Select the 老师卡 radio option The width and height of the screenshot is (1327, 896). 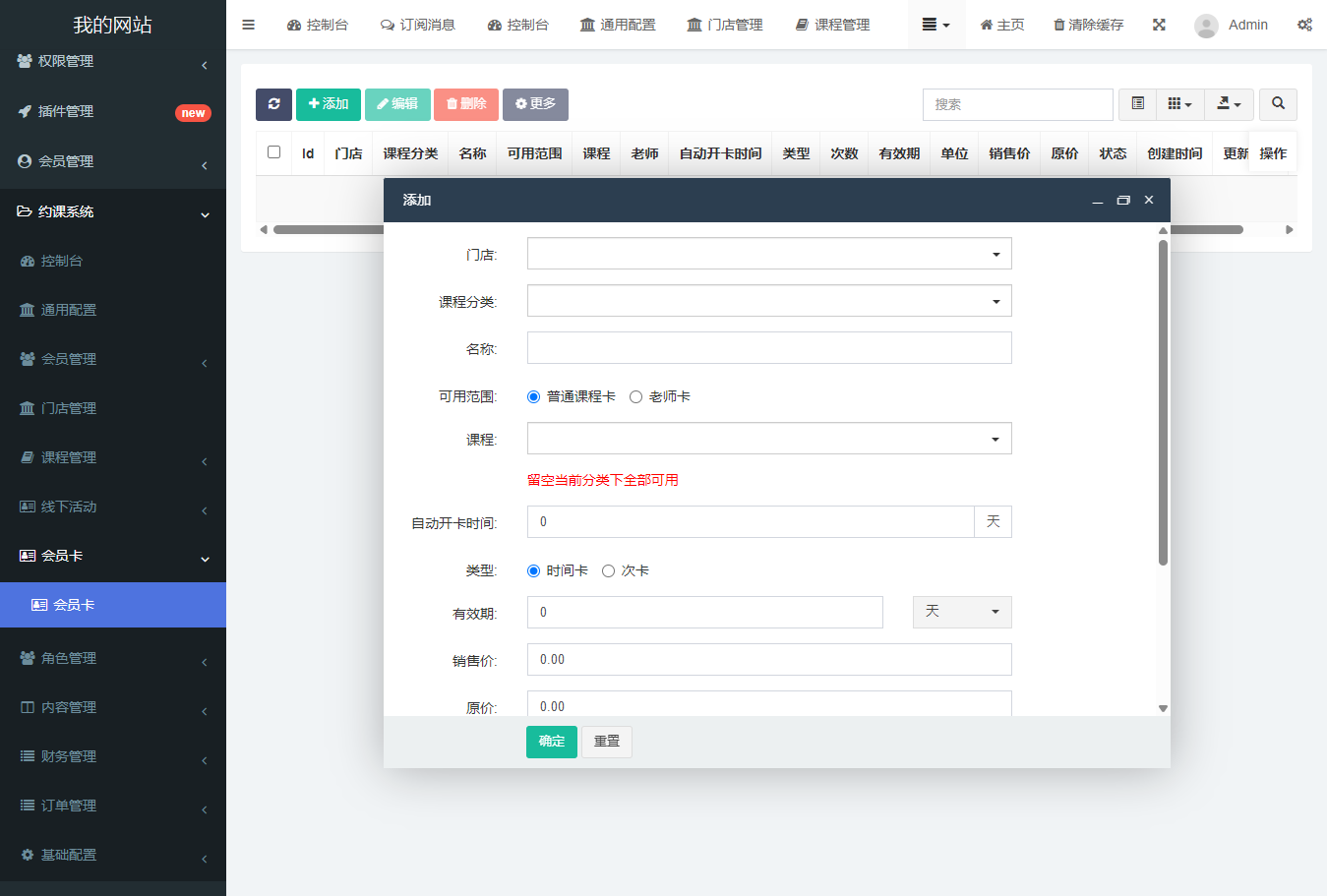point(636,397)
